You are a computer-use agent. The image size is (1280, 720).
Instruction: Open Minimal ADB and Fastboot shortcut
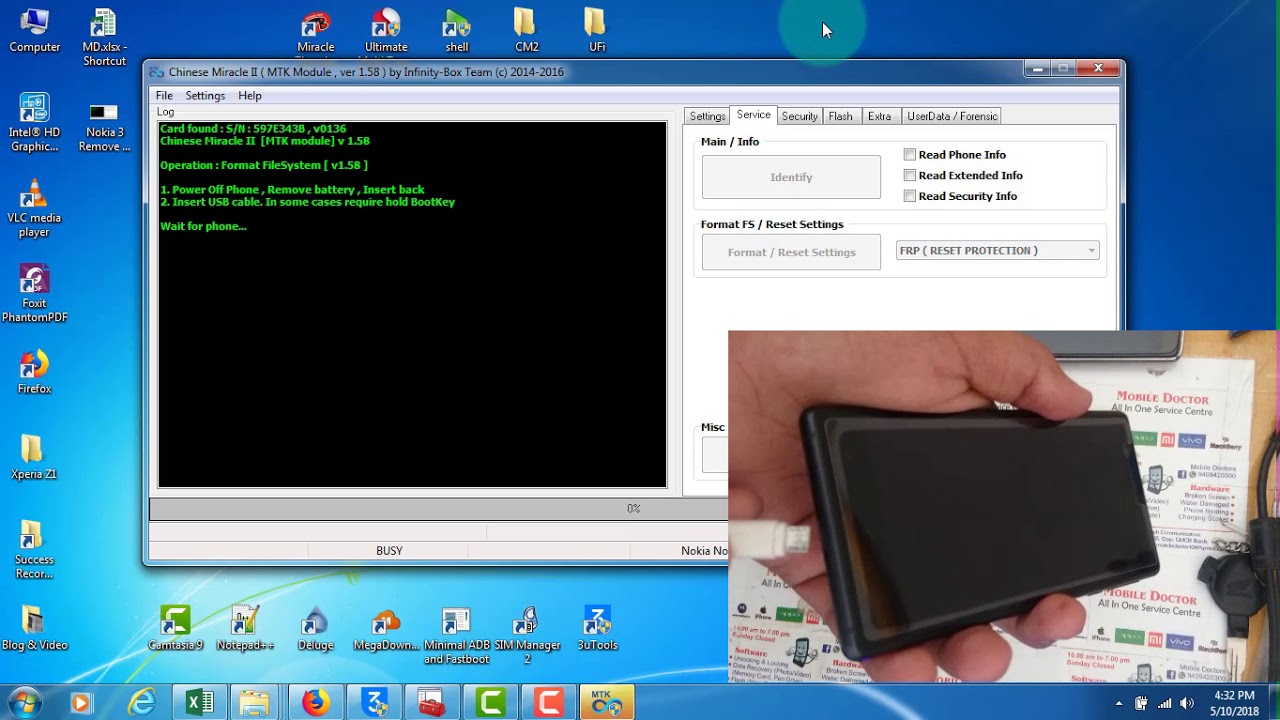coord(457,636)
